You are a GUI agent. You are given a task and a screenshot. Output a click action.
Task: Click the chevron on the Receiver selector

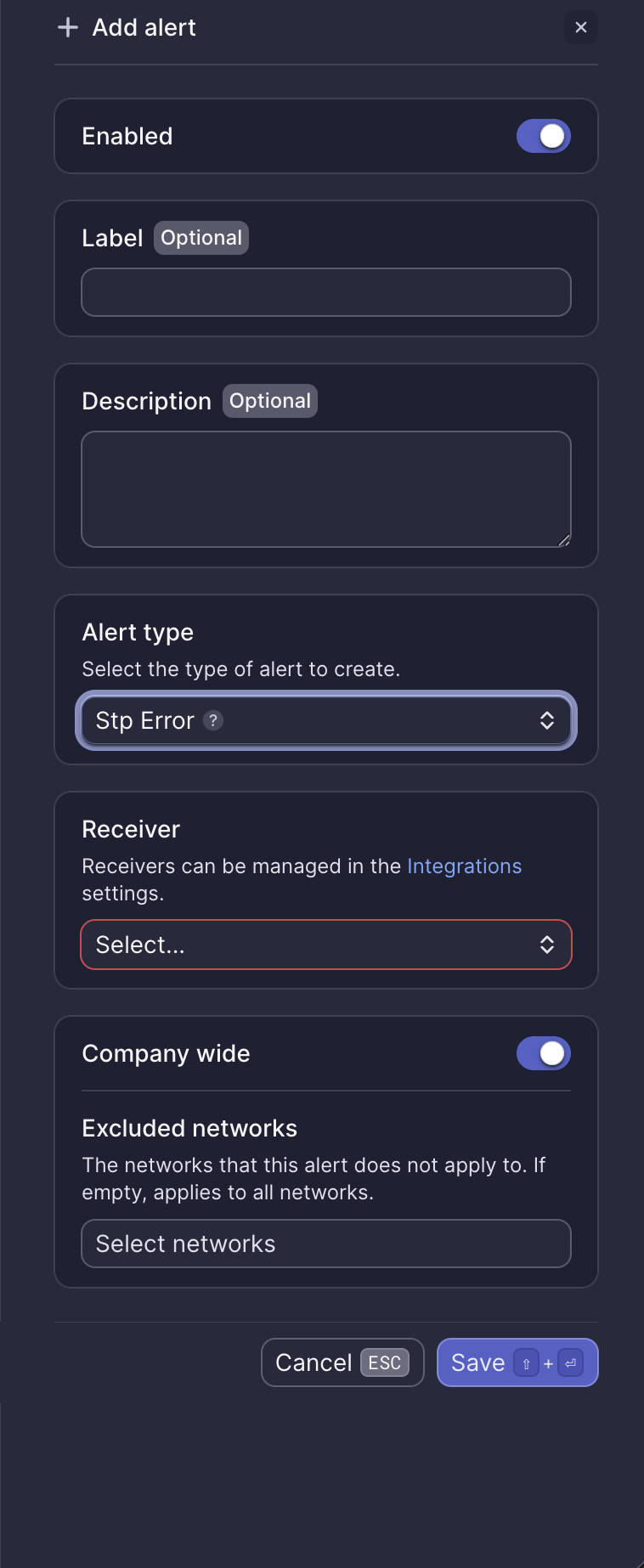pos(549,945)
